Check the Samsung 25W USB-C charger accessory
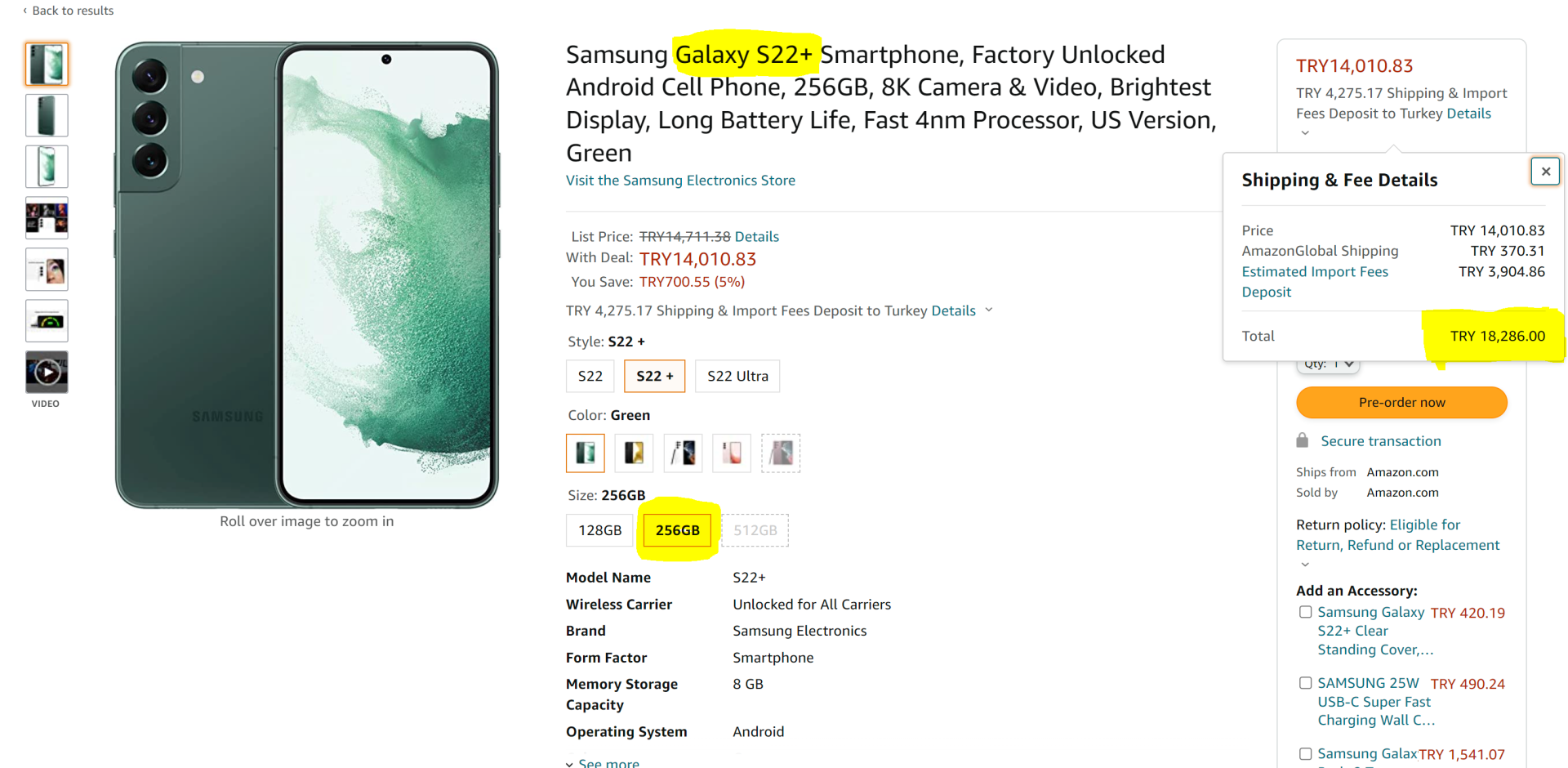Viewport: 1568px width, 768px height. coord(1305,683)
